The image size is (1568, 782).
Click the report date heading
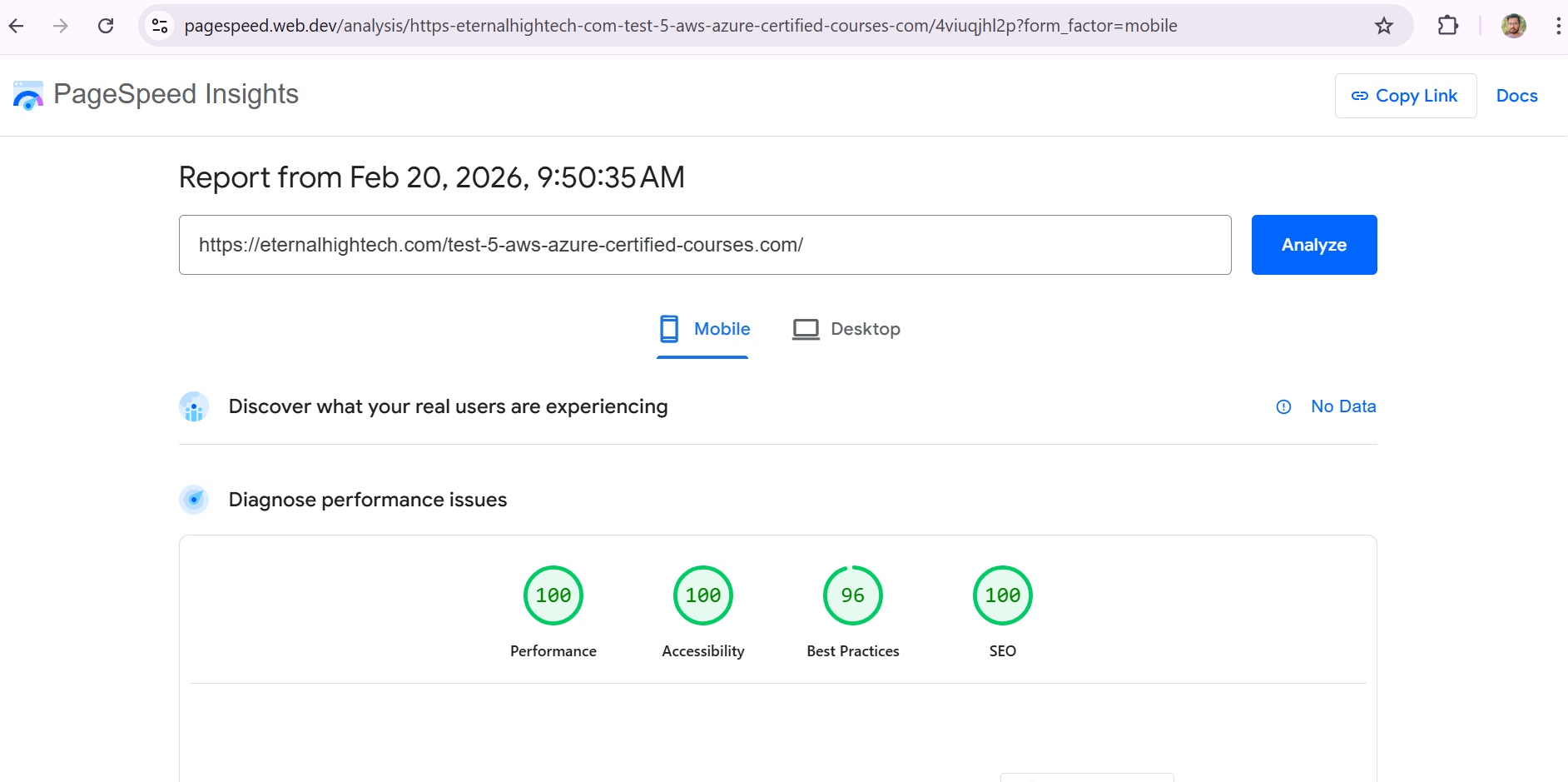[432, 177]
